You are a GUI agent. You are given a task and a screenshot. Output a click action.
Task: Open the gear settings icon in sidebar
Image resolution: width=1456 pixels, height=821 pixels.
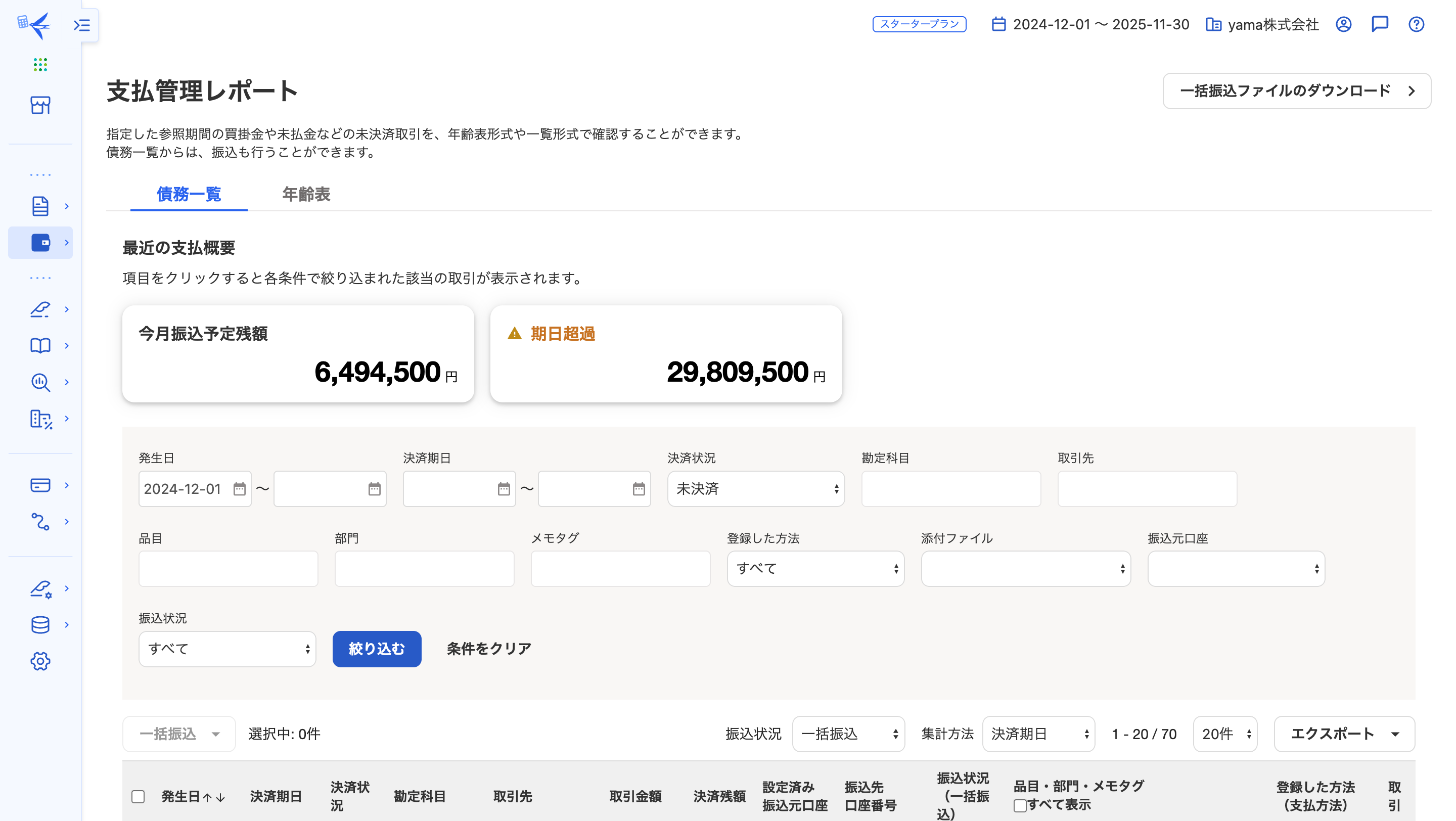tap(40, 661)
